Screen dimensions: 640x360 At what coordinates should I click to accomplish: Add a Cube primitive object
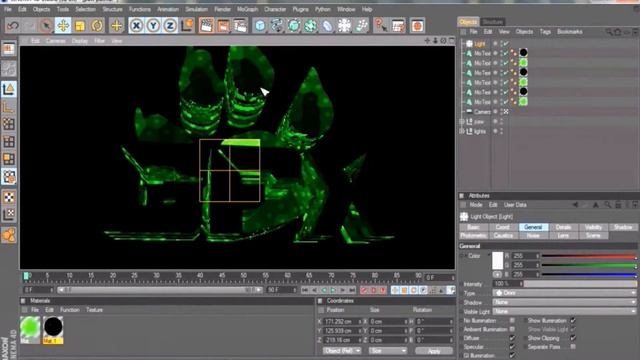pos(260,26)
